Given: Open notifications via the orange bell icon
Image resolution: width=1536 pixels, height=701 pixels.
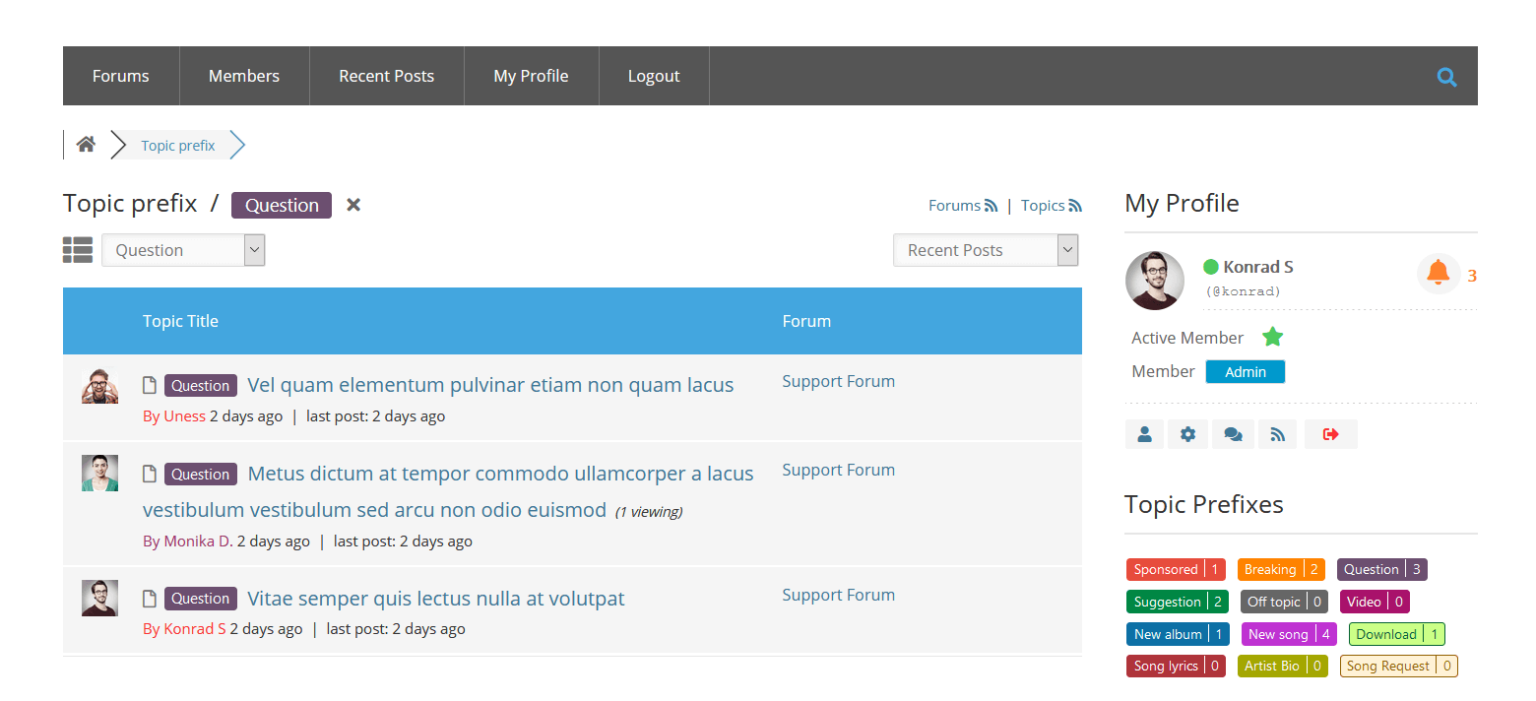Looking at the screenshot, I should pos(1438,272).
